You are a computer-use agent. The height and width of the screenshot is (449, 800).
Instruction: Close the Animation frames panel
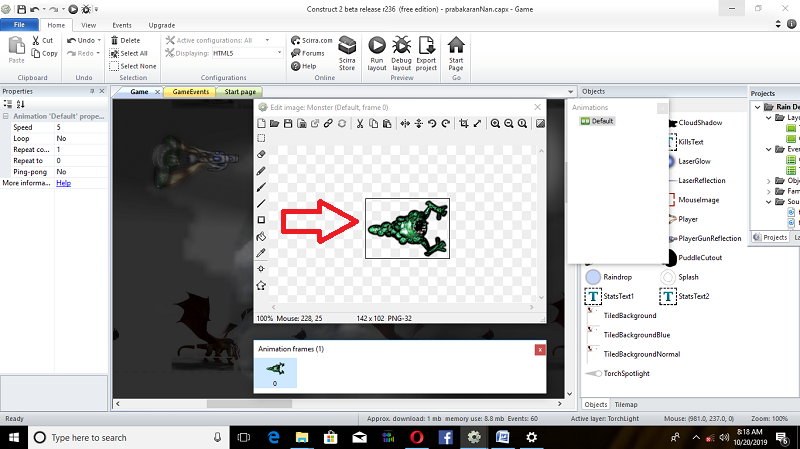point(540,350)
